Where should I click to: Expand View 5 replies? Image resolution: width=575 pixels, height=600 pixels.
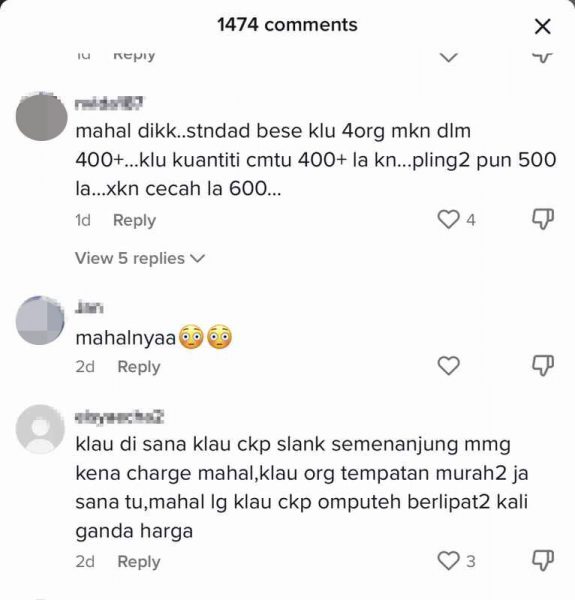point(140,258)
